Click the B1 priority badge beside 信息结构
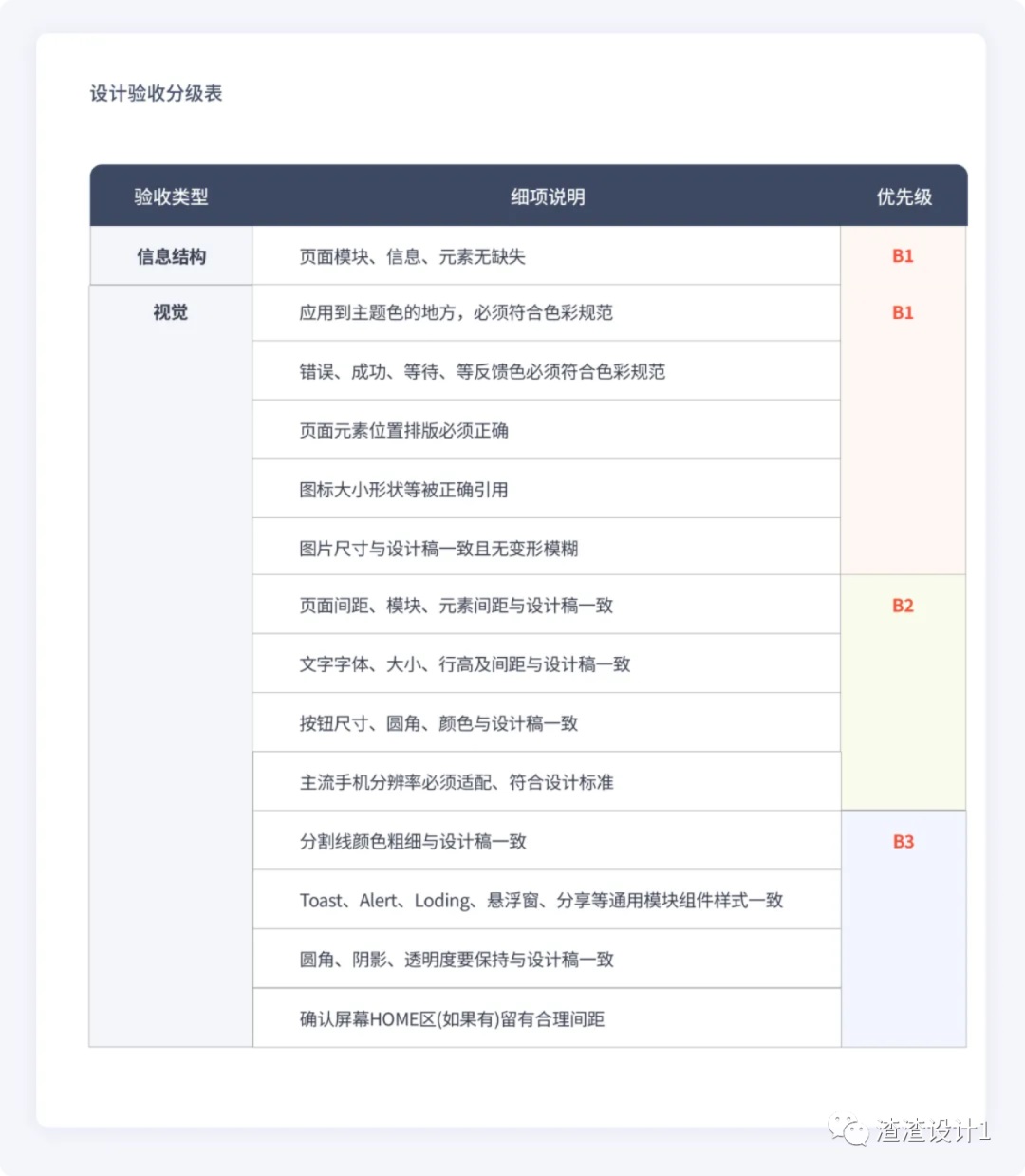 (903, 255)
